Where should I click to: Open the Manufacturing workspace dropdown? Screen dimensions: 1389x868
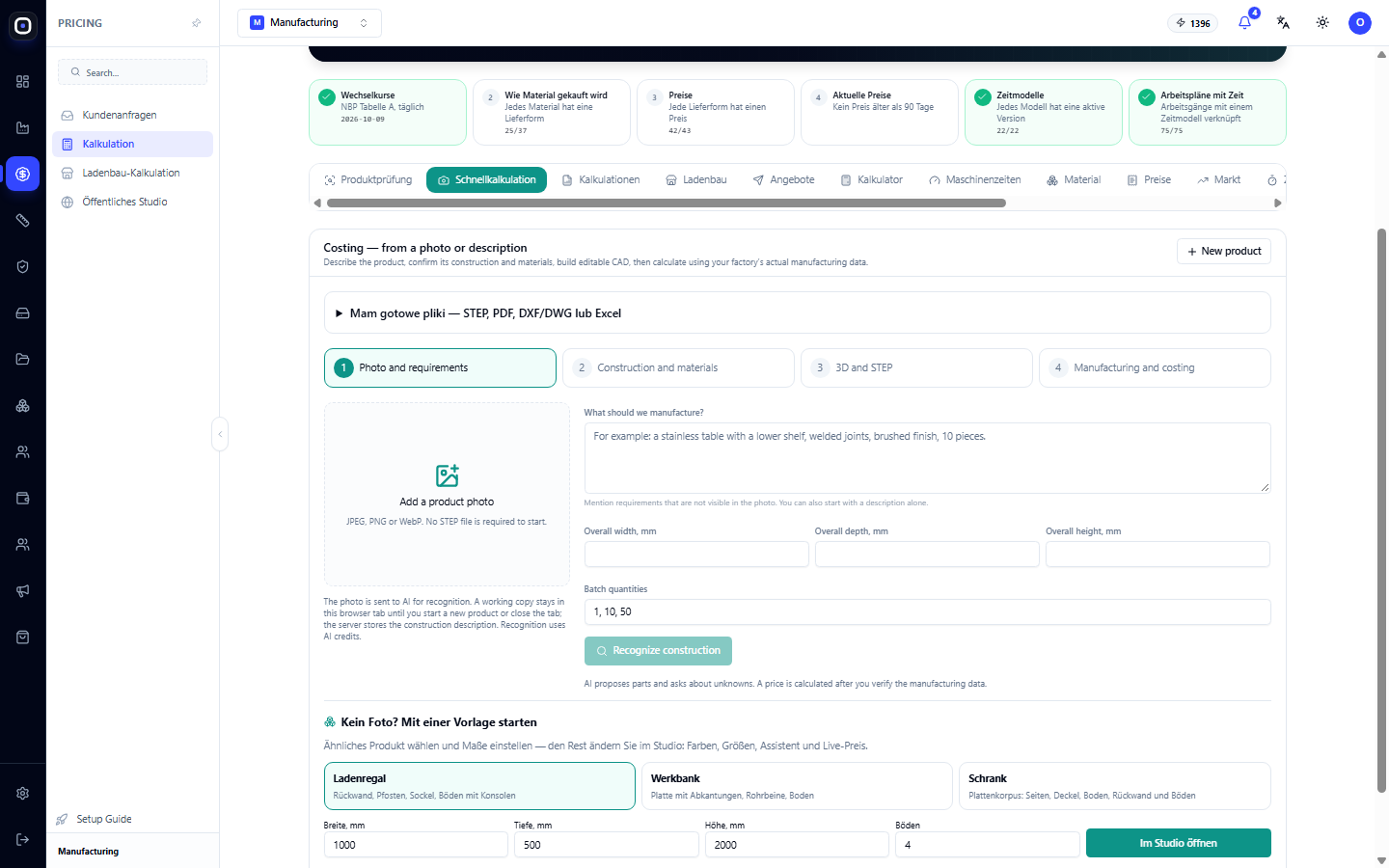click(x=310, y=23)
